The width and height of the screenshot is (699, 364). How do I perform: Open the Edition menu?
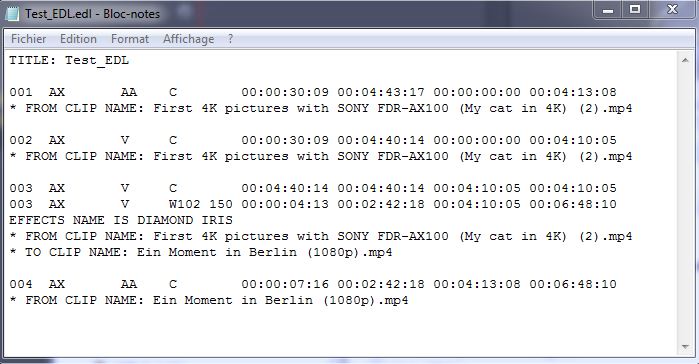click(78, 39)
